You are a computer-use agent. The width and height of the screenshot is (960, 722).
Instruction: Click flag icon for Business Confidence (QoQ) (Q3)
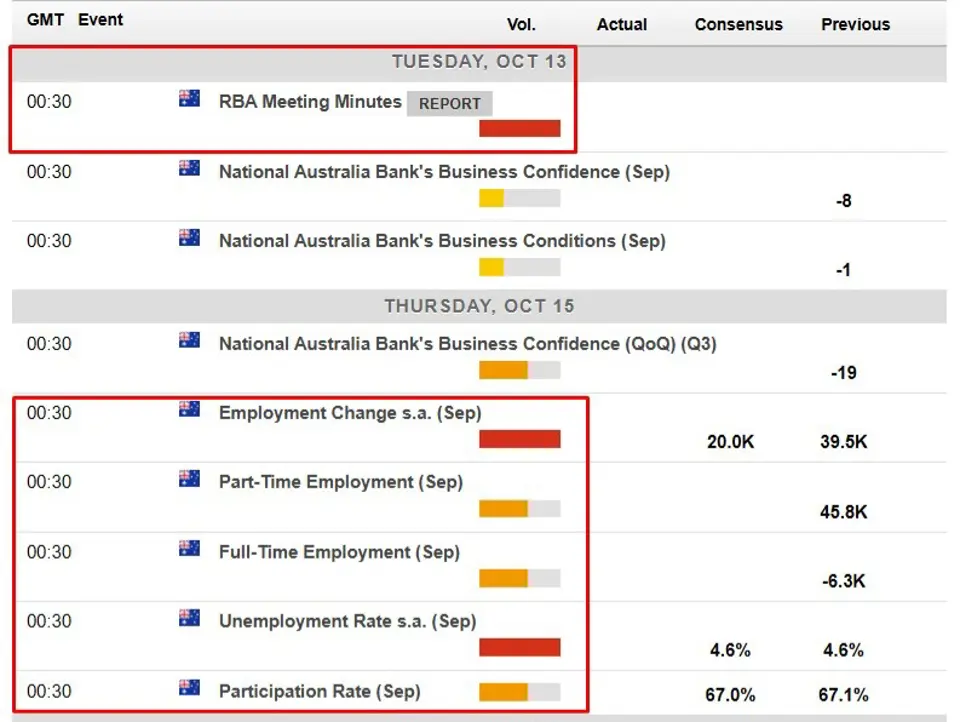(x=189, y=340)
